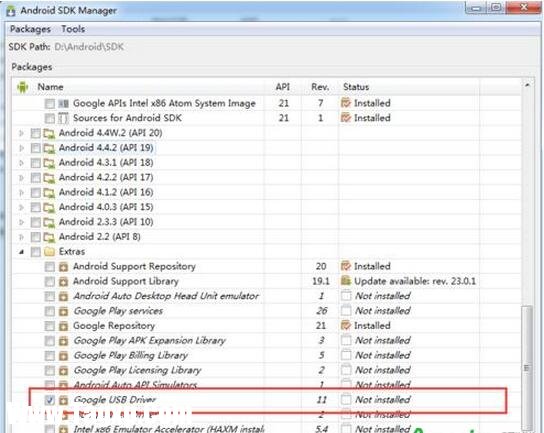Screen dimensions: 544x433
Task: Click update available icon for Android Support Library
Action: coord(346,281)
